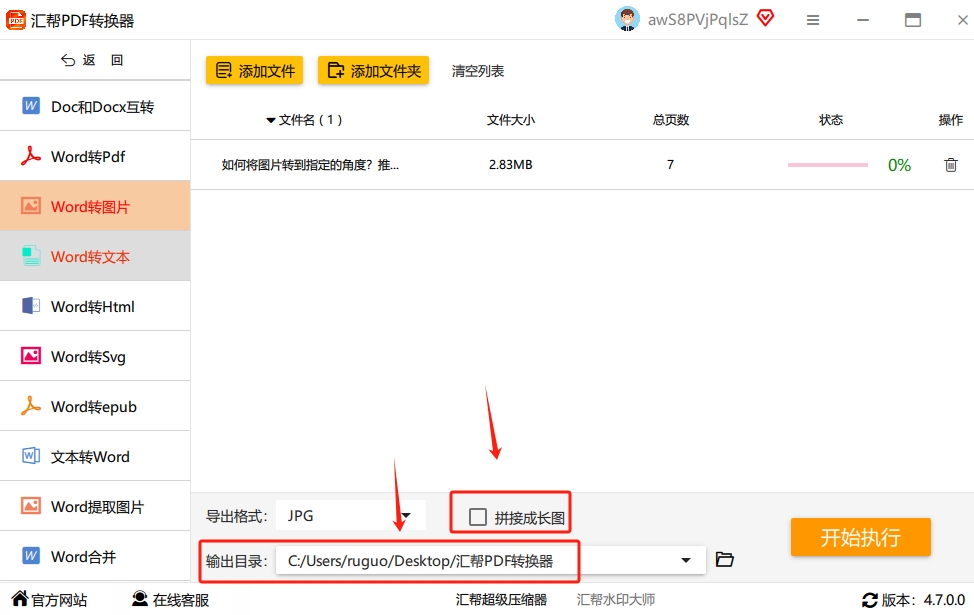The width and height of the screenshot is (974, 615).
Task: Select Word转Html in sidebar
Action: click(x=95, y=306)
